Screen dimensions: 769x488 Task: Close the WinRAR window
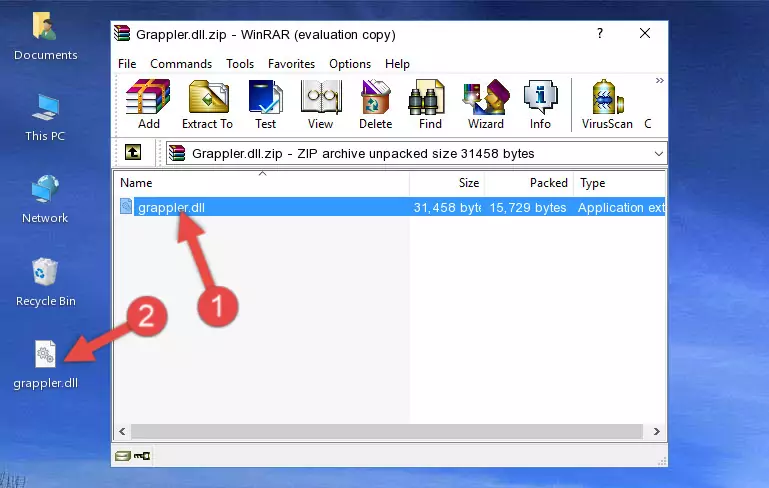[x=645, y=33]
